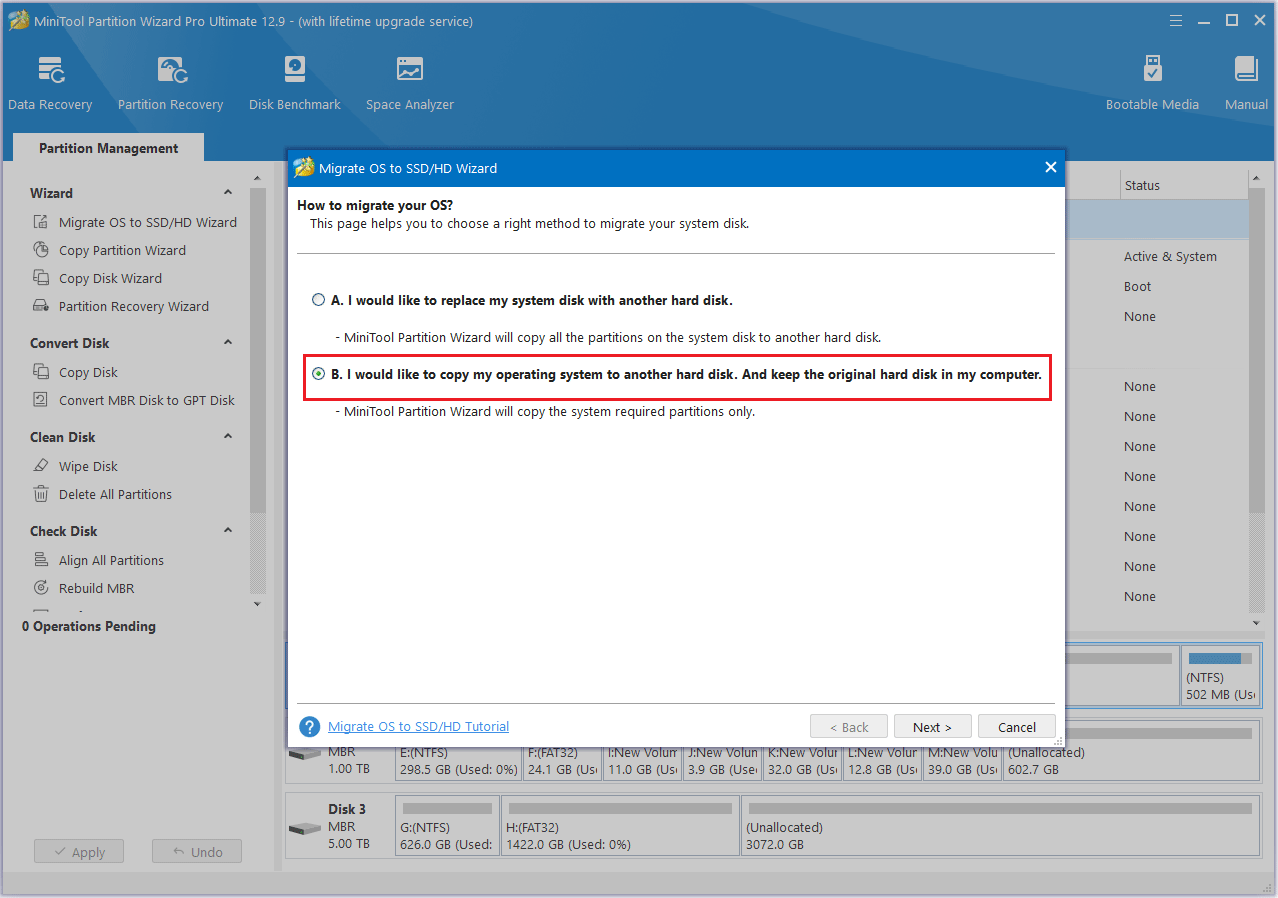Image resolution: width=1278 pixels, height=898 pixels.
Task: Open the title bar hamburger menu
Action: 1176,21
